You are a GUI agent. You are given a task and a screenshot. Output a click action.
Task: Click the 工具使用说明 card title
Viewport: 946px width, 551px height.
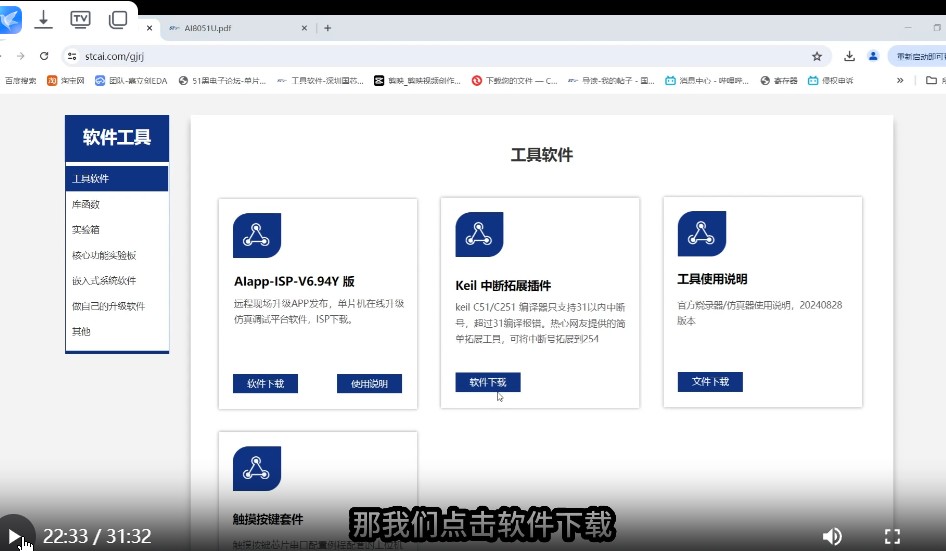pyautogui.click(x=712, y=279)
